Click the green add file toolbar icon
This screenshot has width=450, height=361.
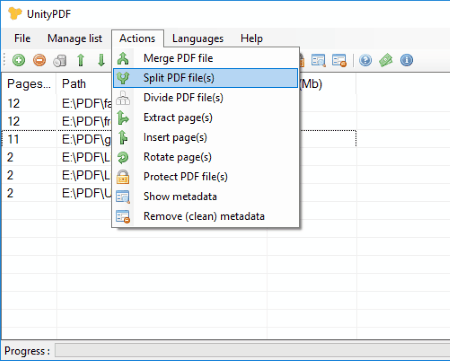[19, 60]
